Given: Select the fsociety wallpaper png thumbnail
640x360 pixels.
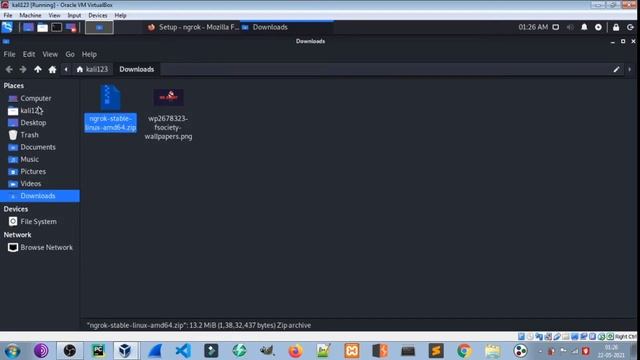Looking at the screenshot, I should (x=168, y=97).
